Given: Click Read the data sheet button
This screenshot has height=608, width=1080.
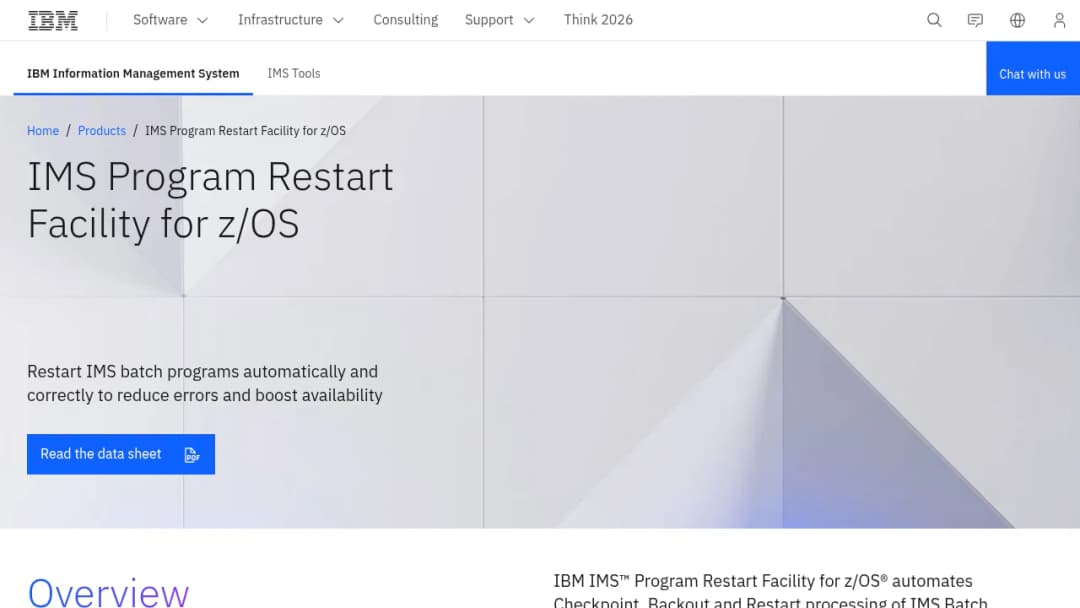Looking at the screenshot, I should point(121,454).
